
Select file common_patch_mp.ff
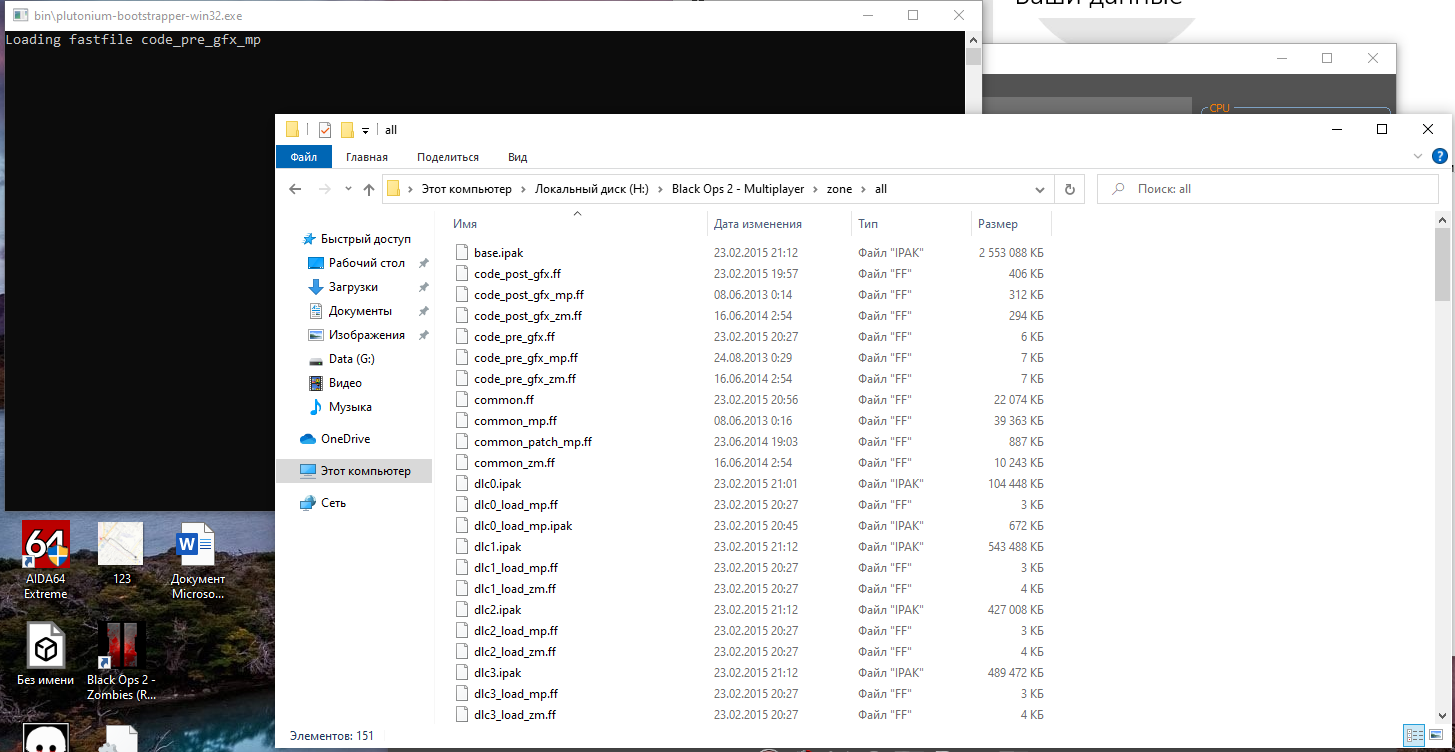(x=533, y=442)
